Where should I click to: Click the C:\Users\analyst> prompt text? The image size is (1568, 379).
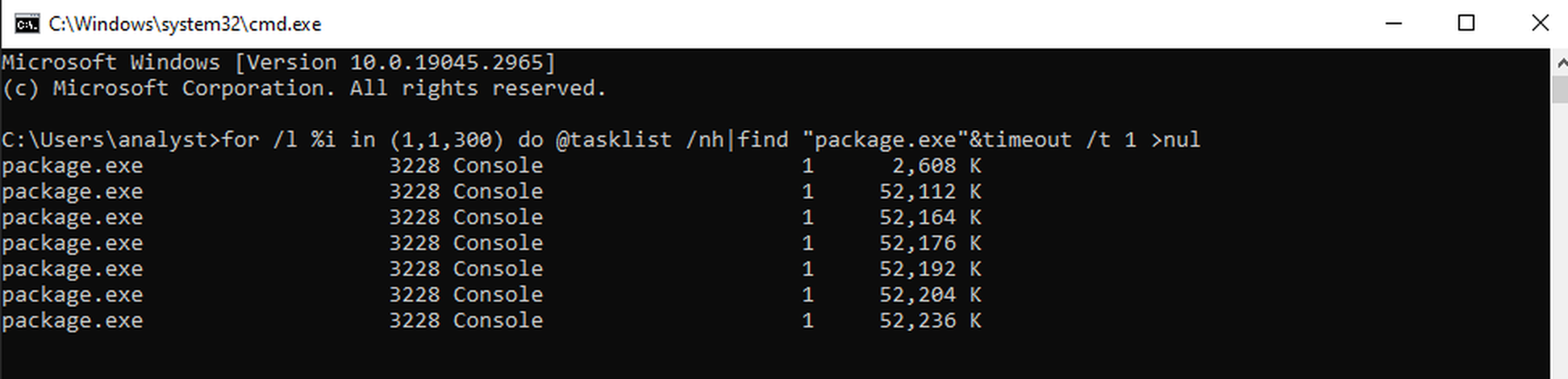pos(111,140)
